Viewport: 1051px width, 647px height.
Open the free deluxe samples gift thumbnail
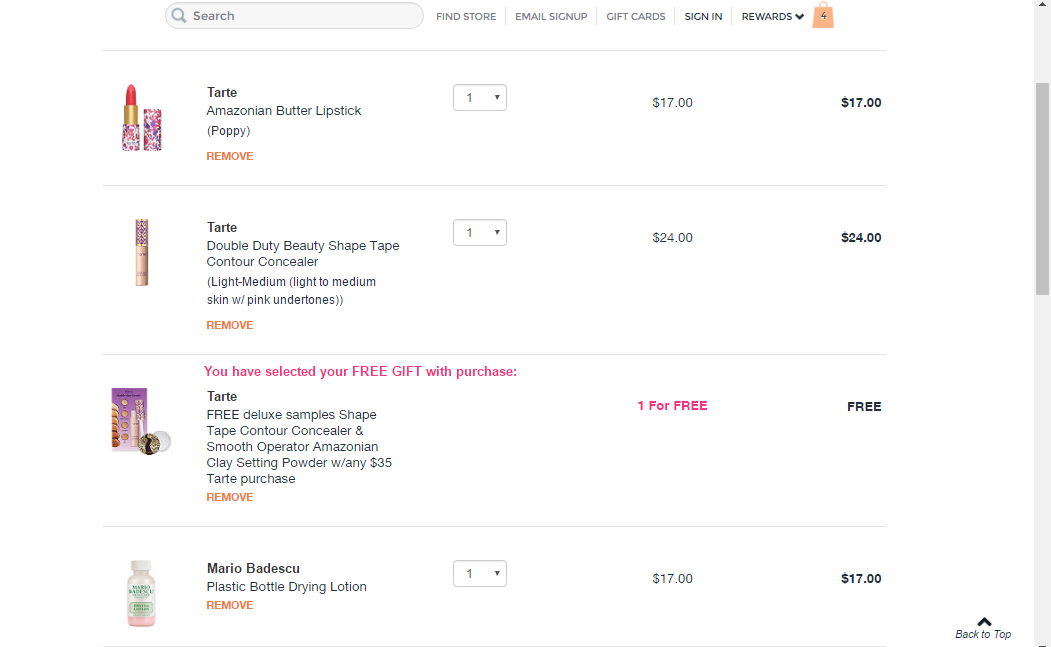coord(141,421)
